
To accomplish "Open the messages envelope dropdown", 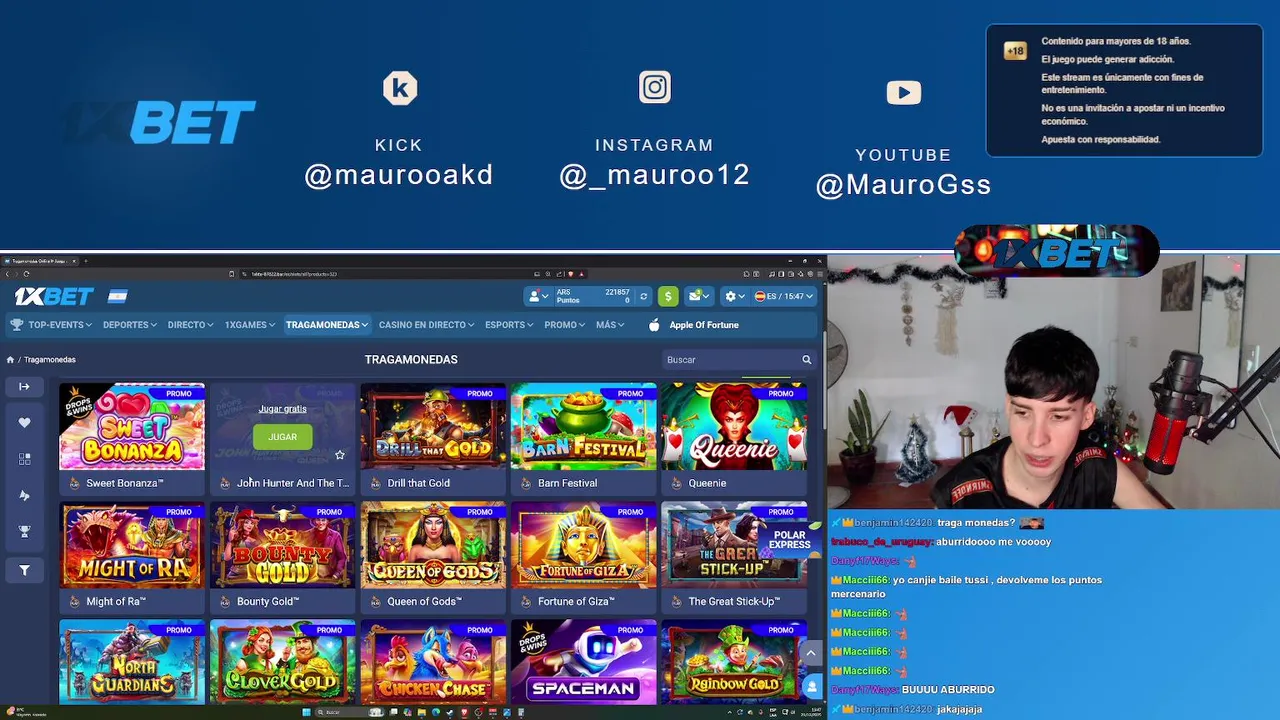I will pyautogui.click(x=698, y=296).
